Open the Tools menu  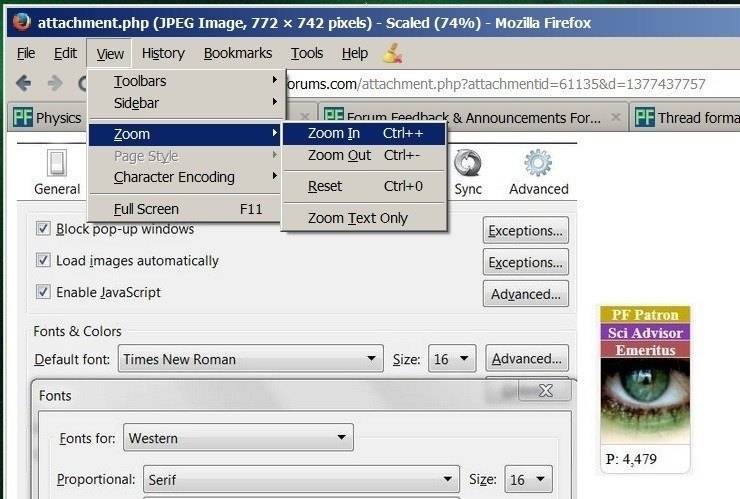click(307, 53)
